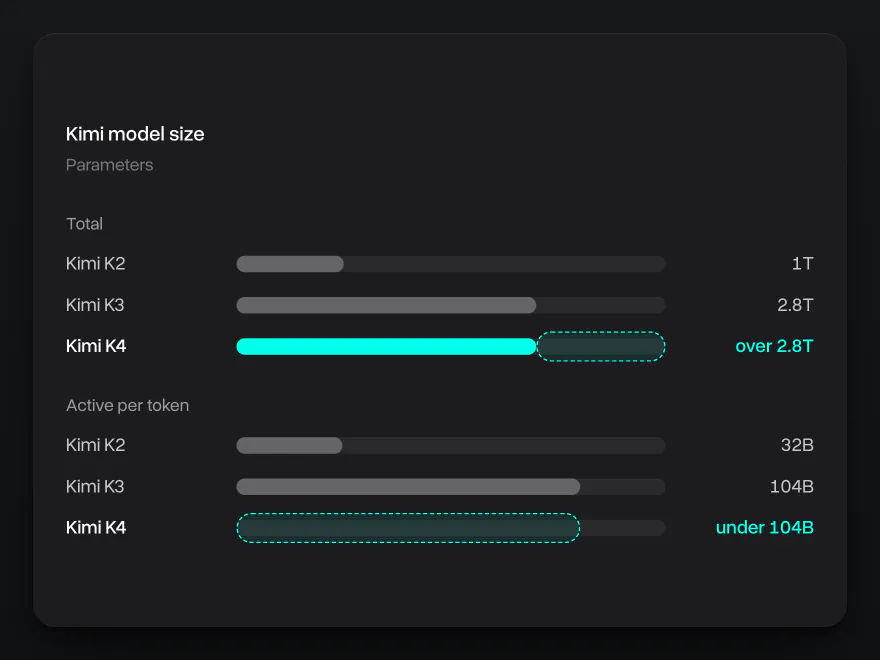The image size is (880, 660).
Task: Select Kimi K2 label under Active per token
Action: [95, 445]
